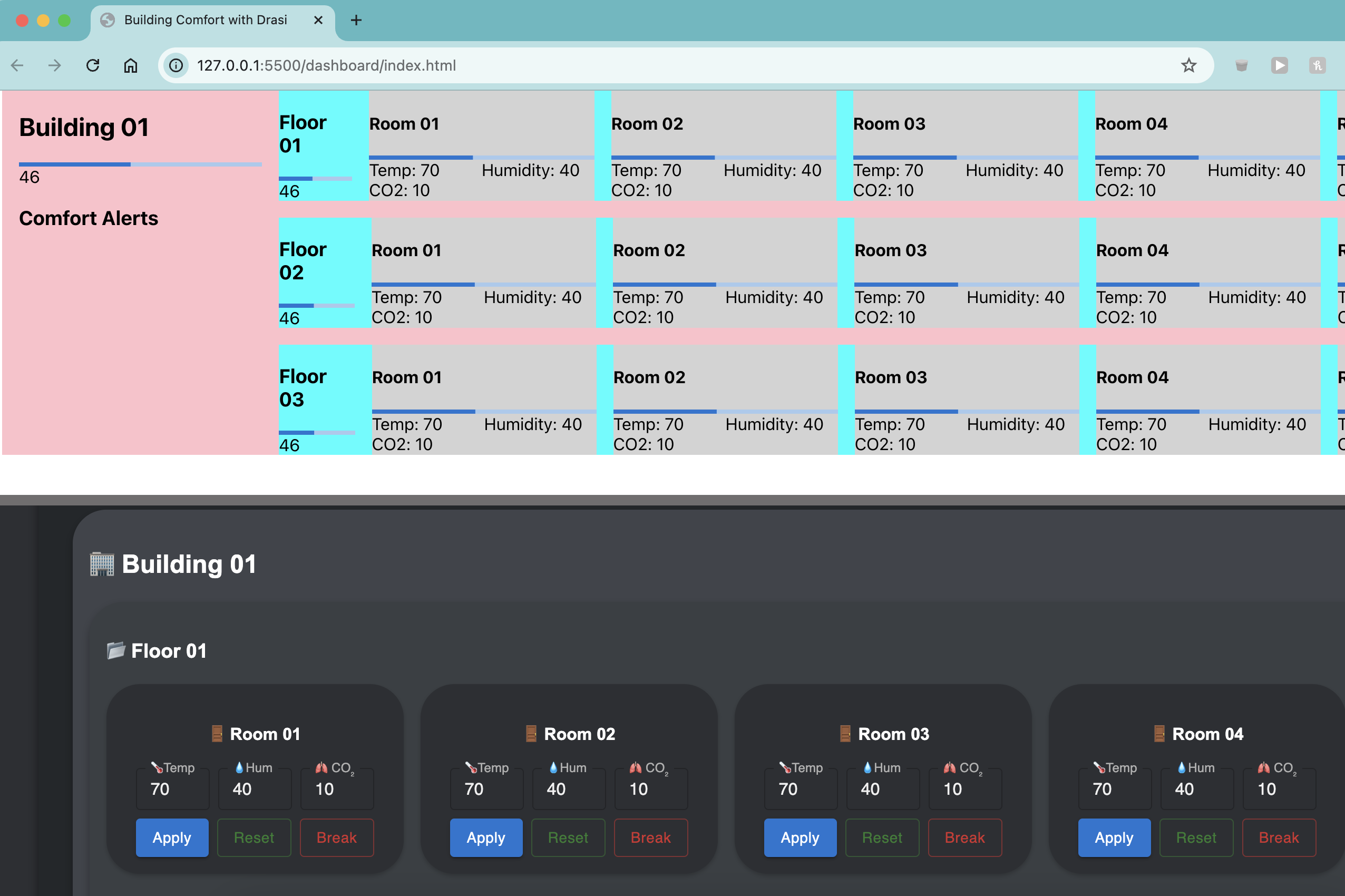Screen dimensions: 1345x896
Task: Click Floor 02 Room 01 comfort progress bar
Action: (x=484, y=285)
